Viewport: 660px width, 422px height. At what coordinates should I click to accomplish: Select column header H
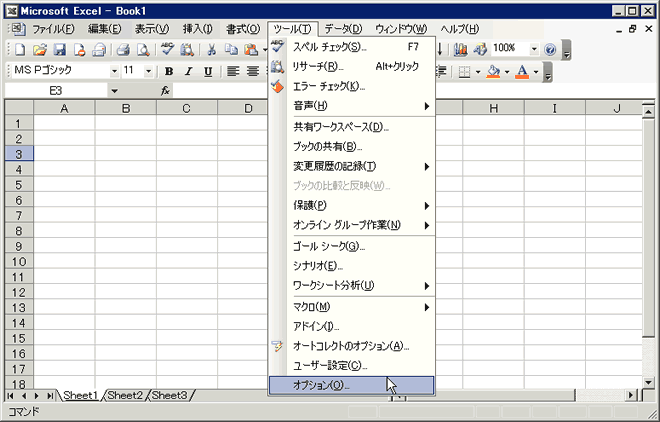tap(494, 108)
